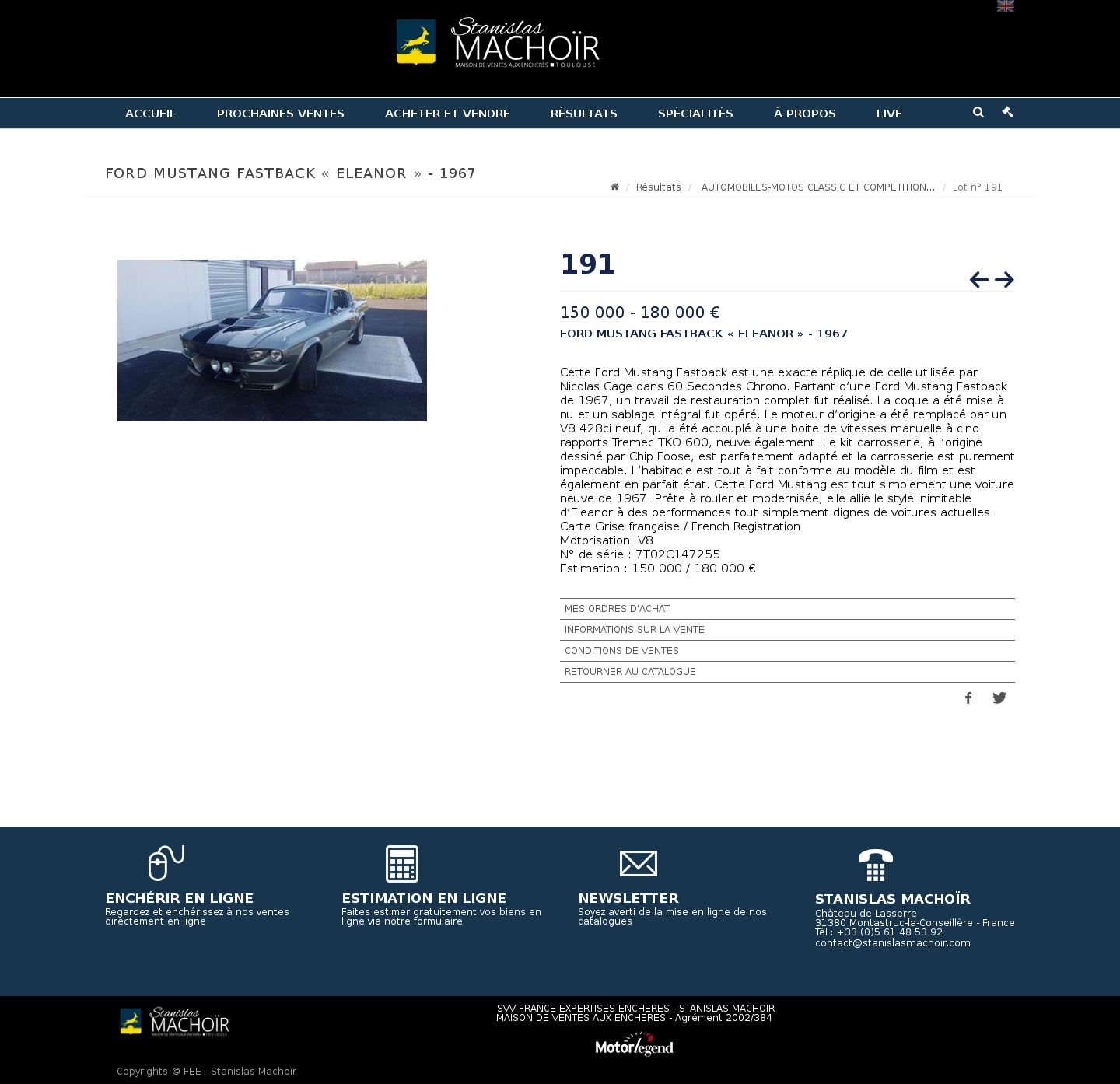Open the Acheter et Vendre menu

(447, 114)
